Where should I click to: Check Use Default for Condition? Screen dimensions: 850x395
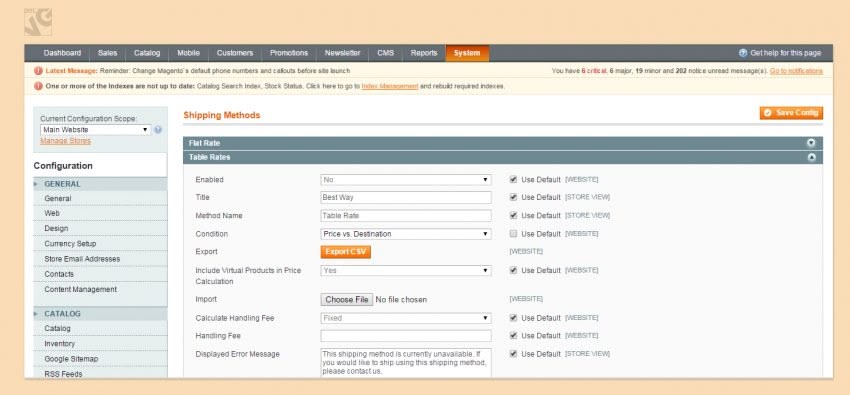(513, 234)
